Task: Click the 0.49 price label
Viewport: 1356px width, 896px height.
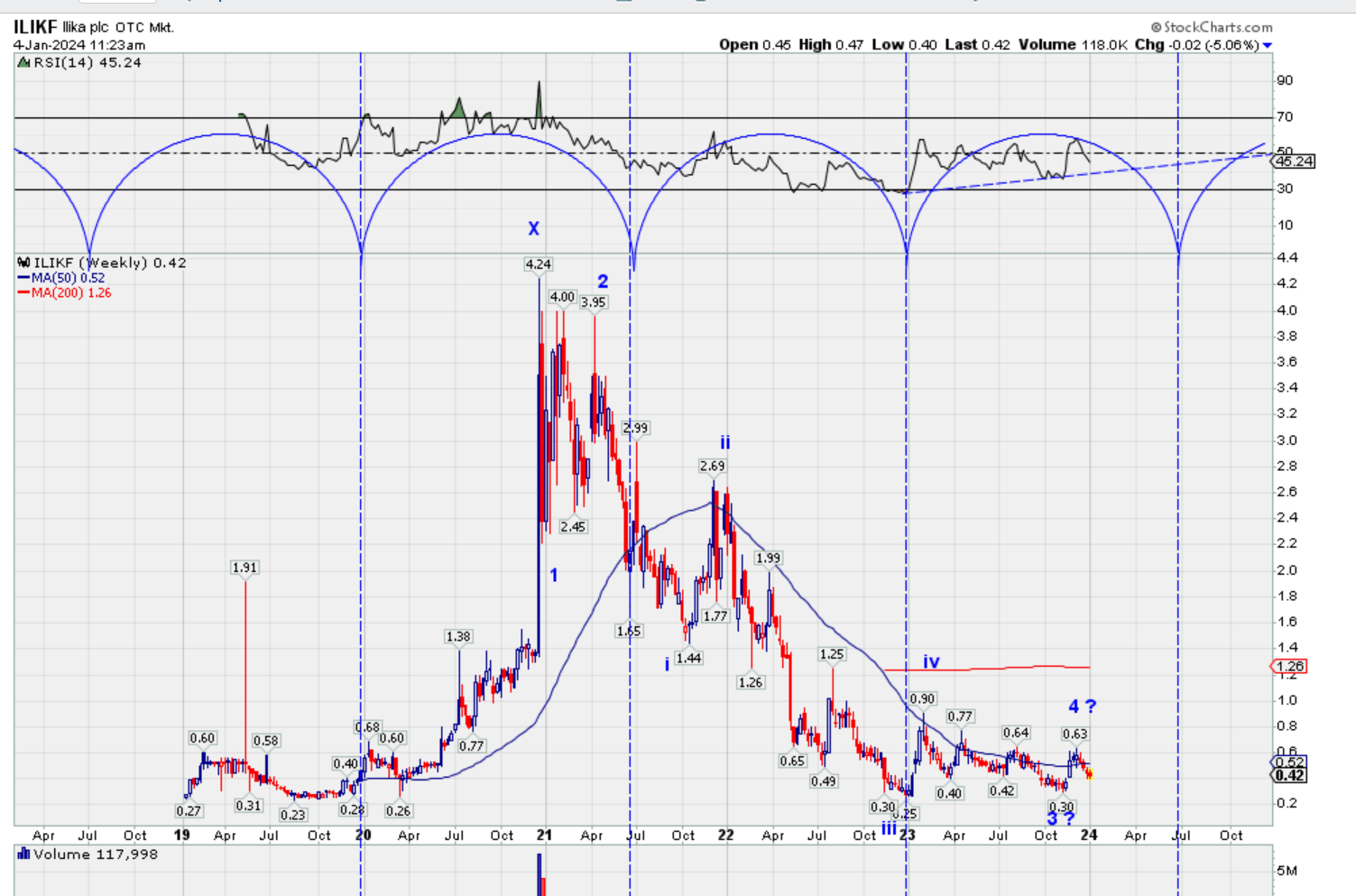Action: click(x=823, y=781)
